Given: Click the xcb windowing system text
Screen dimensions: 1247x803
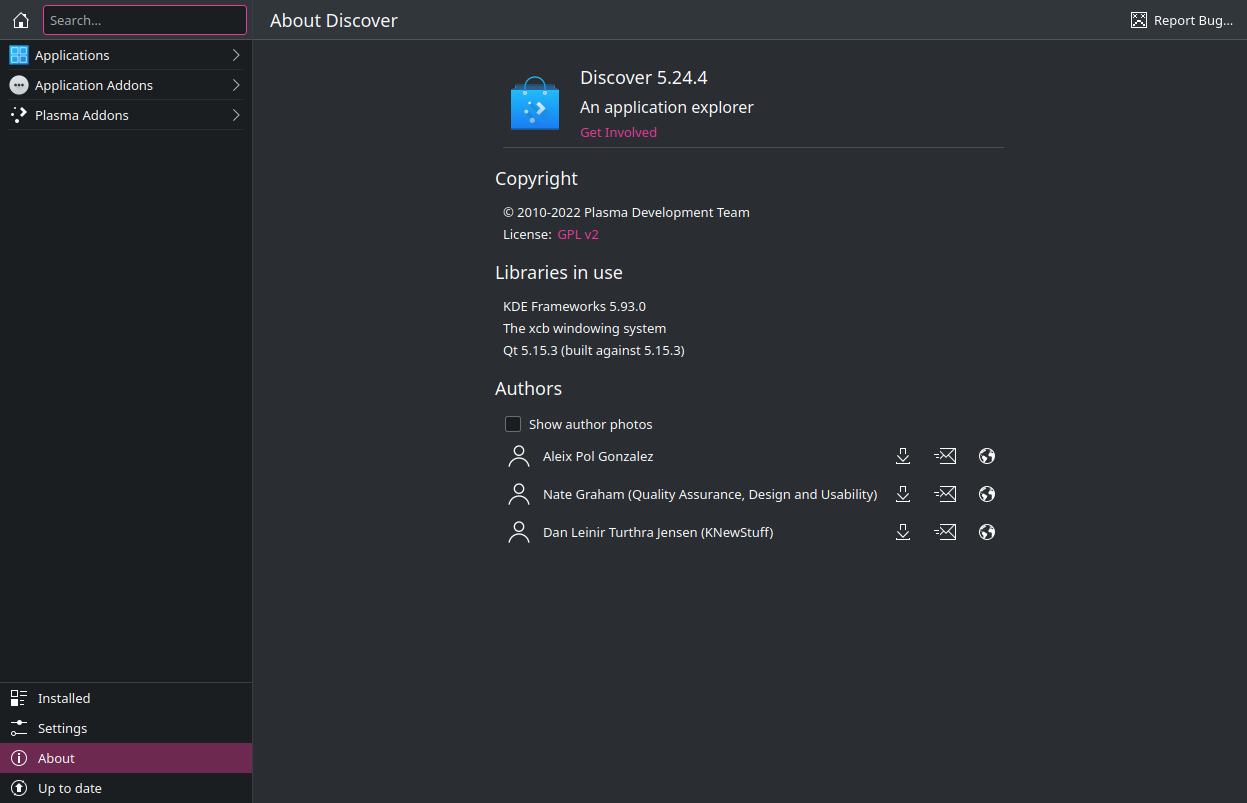Looking at the screenshot, I should [584, 328].
